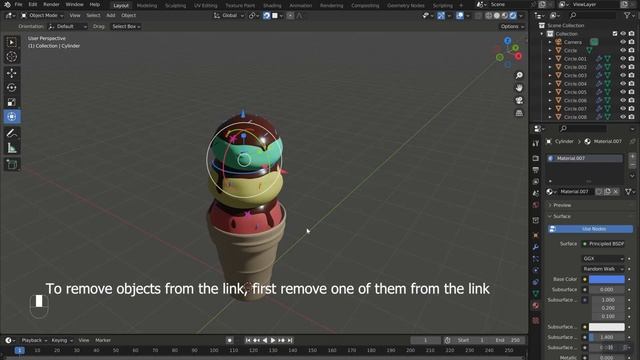Select the Add Cube tool
Screen dimensions: 640x360
tap(11, 164)
